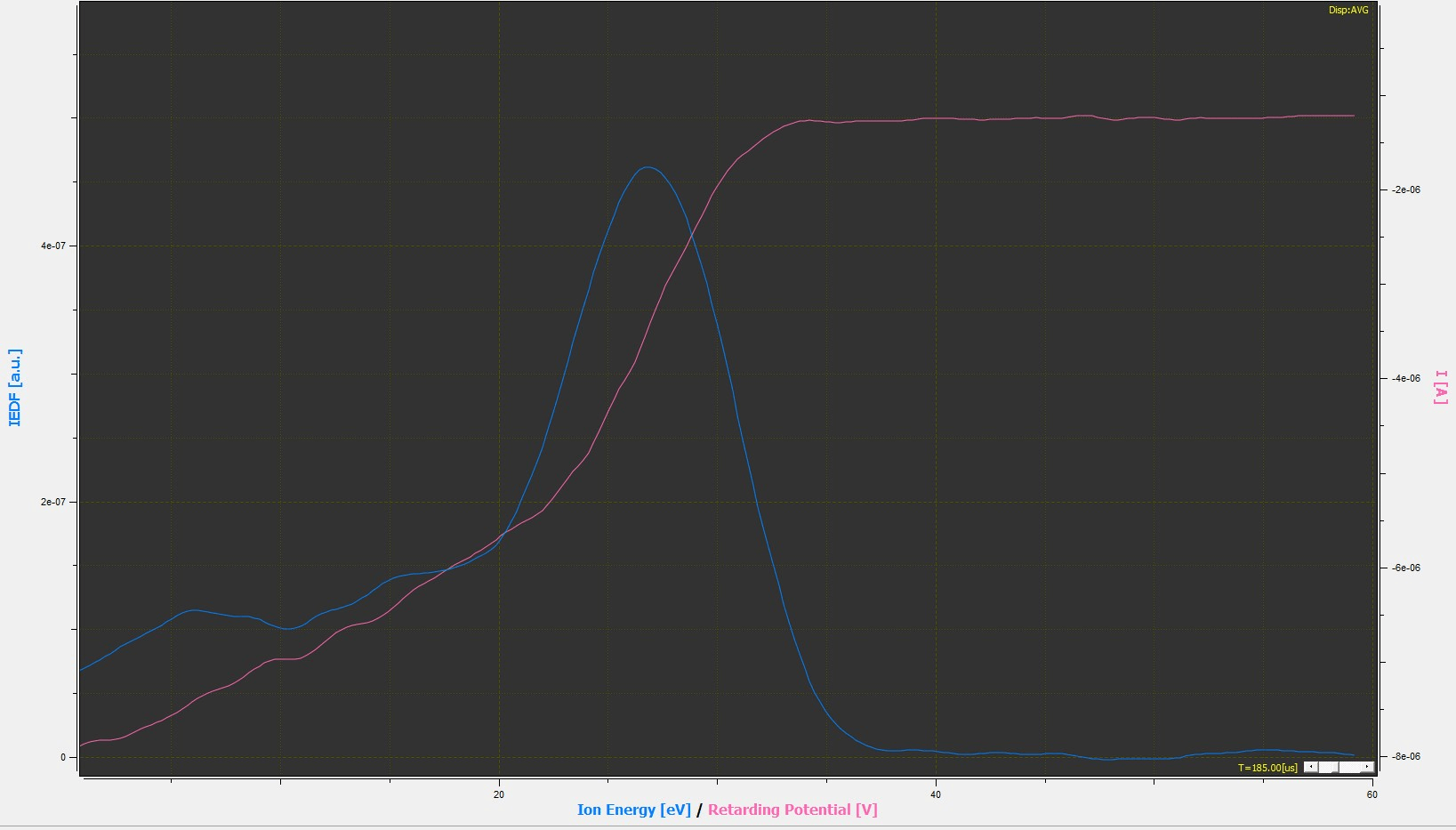Viewport: 1456px width, 830px height.
Task: Click the 40 tick label on the x-axis
Action: click(x=936, y=794)
